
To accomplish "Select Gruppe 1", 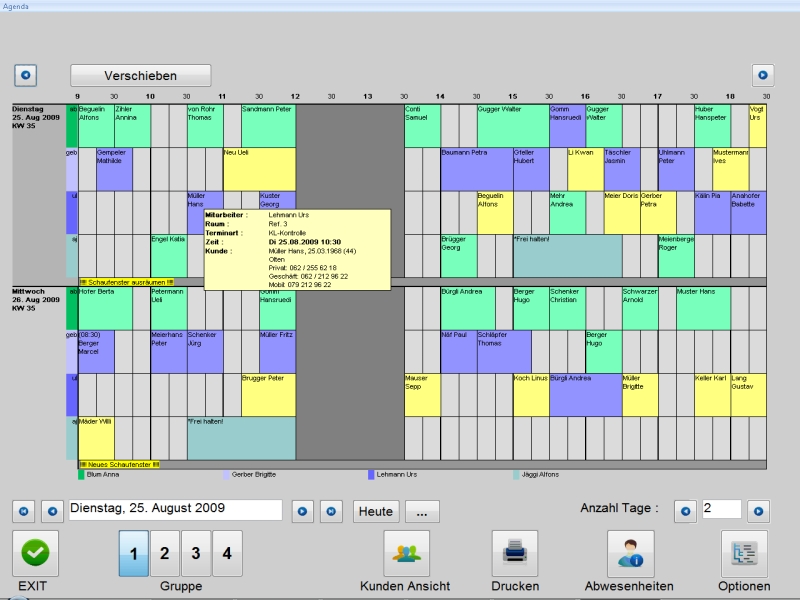I will pyautogui.click(x=134, y=554).
